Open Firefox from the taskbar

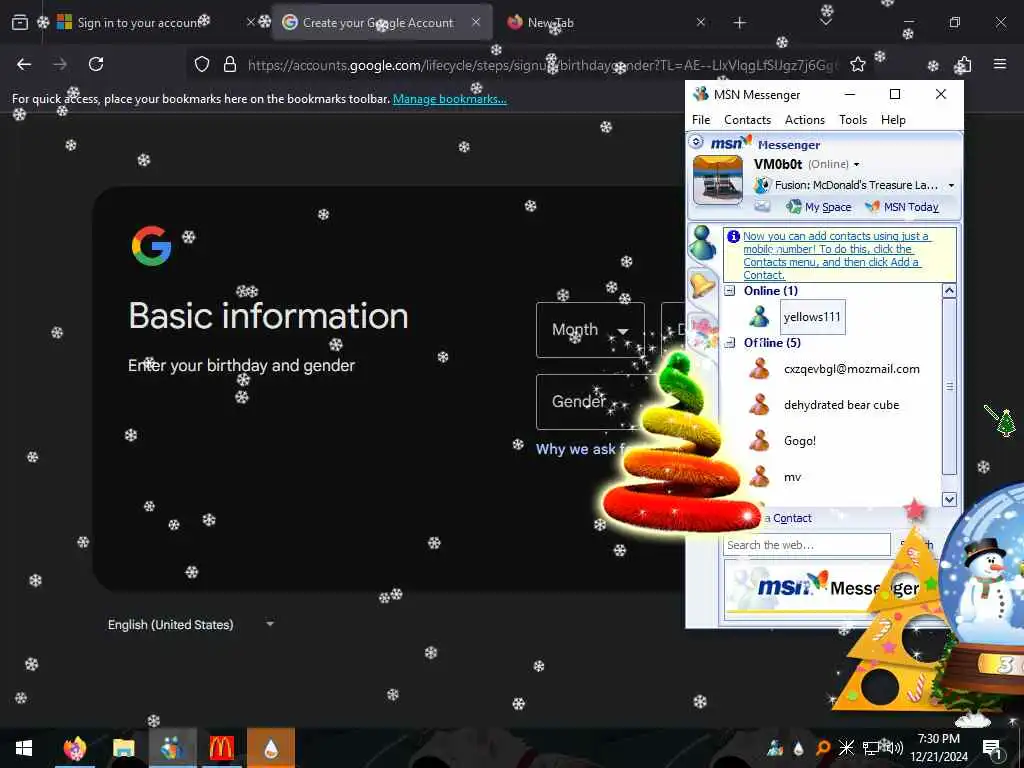tap(75, 748)
